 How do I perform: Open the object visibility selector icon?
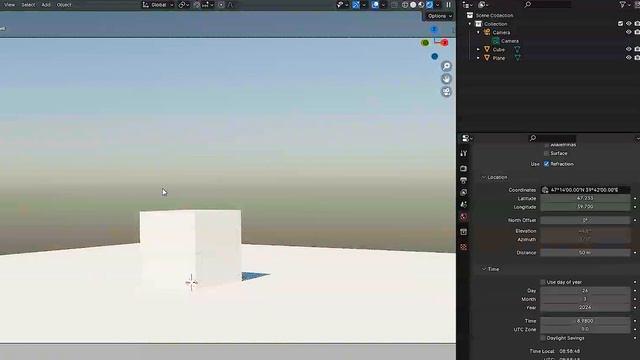(342, 5)
